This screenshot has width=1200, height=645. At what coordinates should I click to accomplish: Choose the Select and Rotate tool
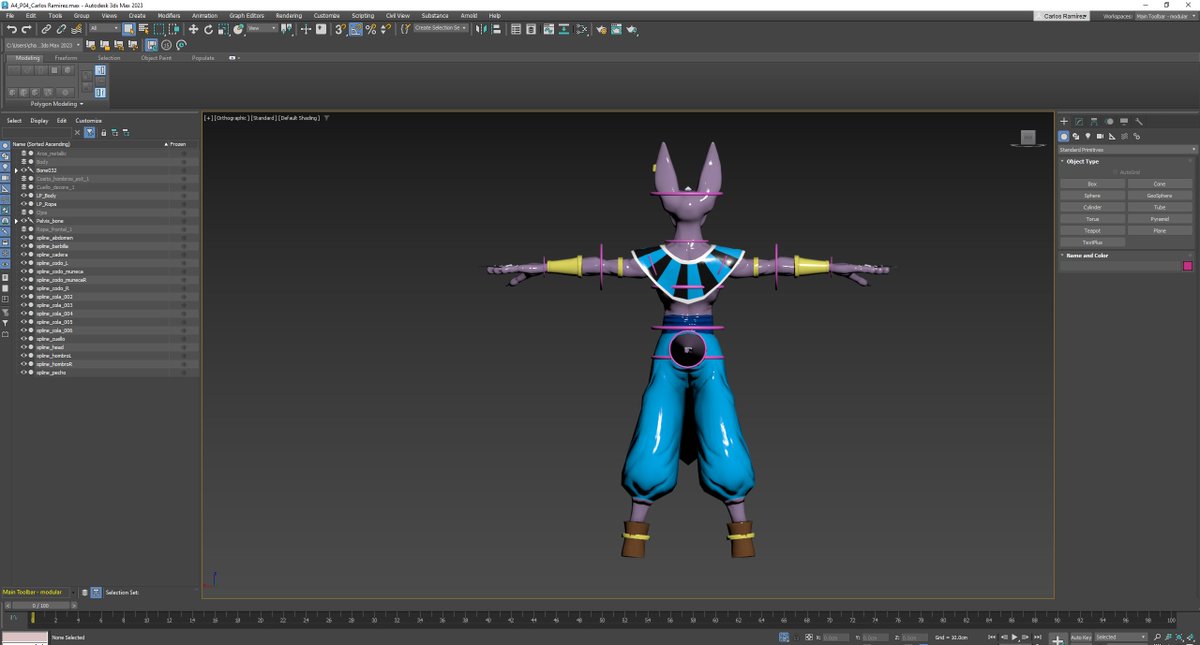(208, 29)
